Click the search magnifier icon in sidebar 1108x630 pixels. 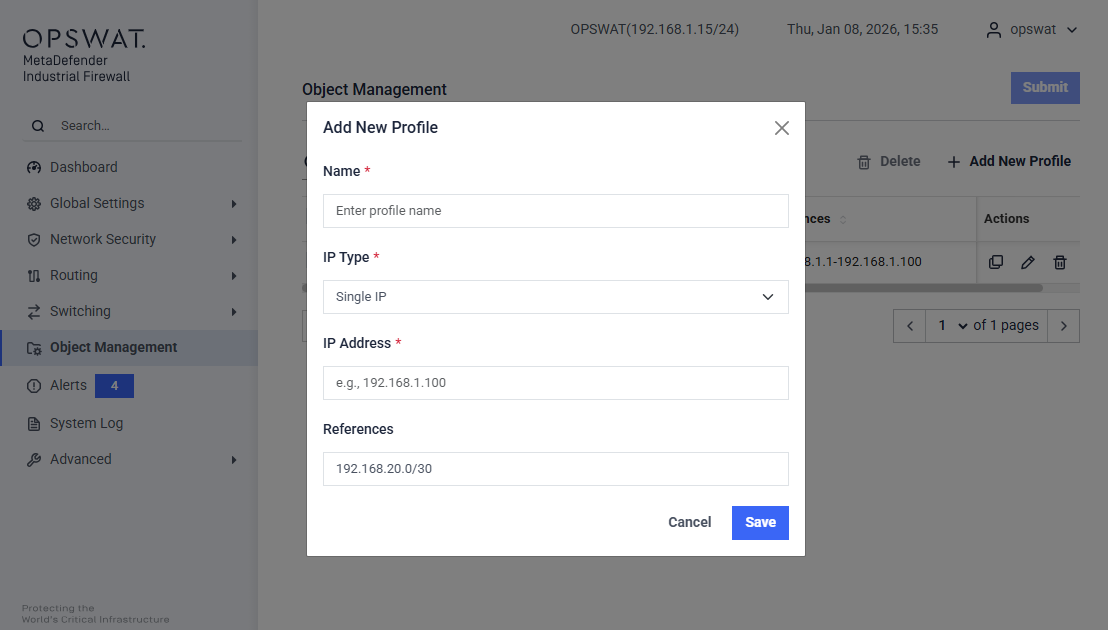point(38,126)
